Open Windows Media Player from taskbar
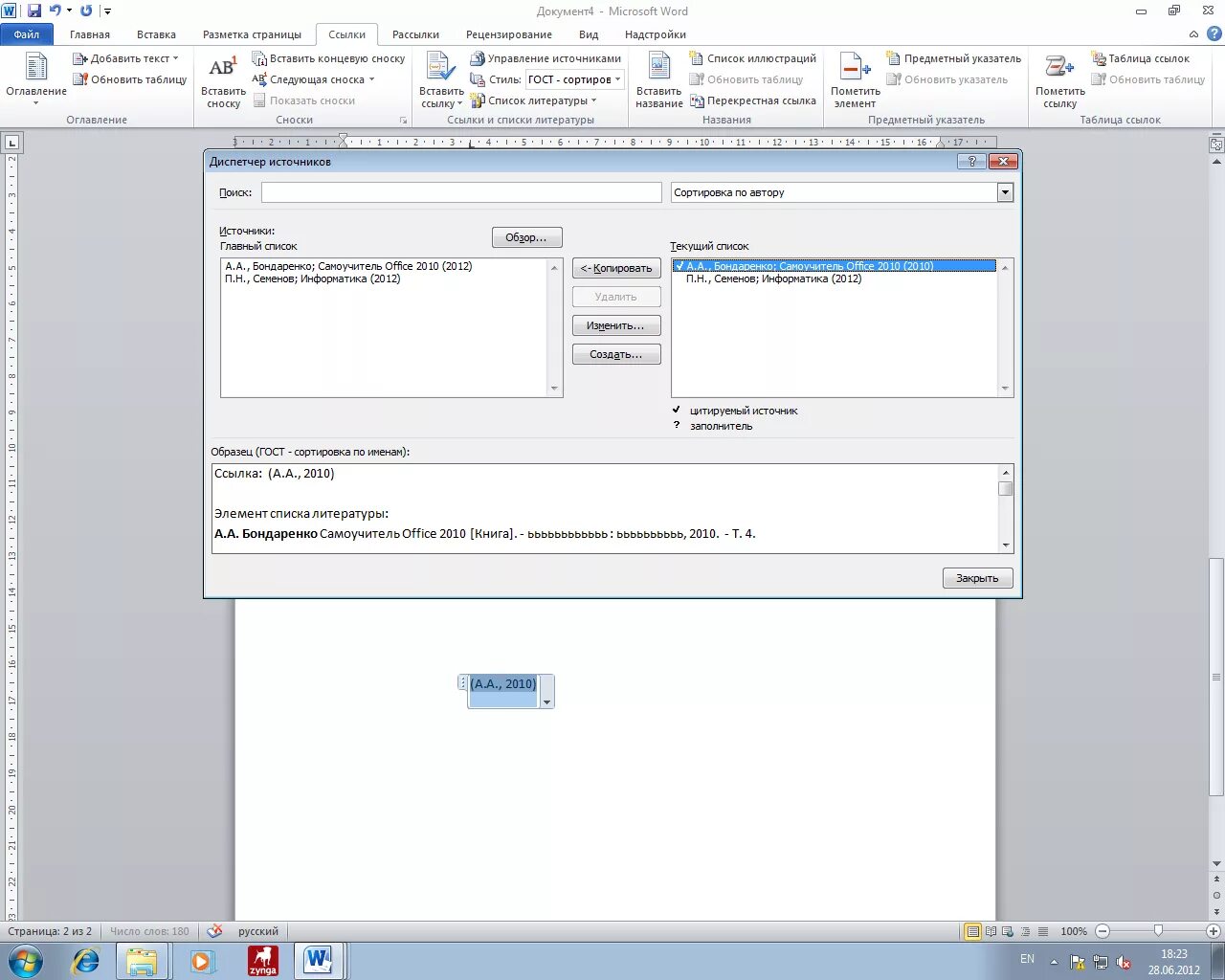1225x980 pixels. (202, 960)
